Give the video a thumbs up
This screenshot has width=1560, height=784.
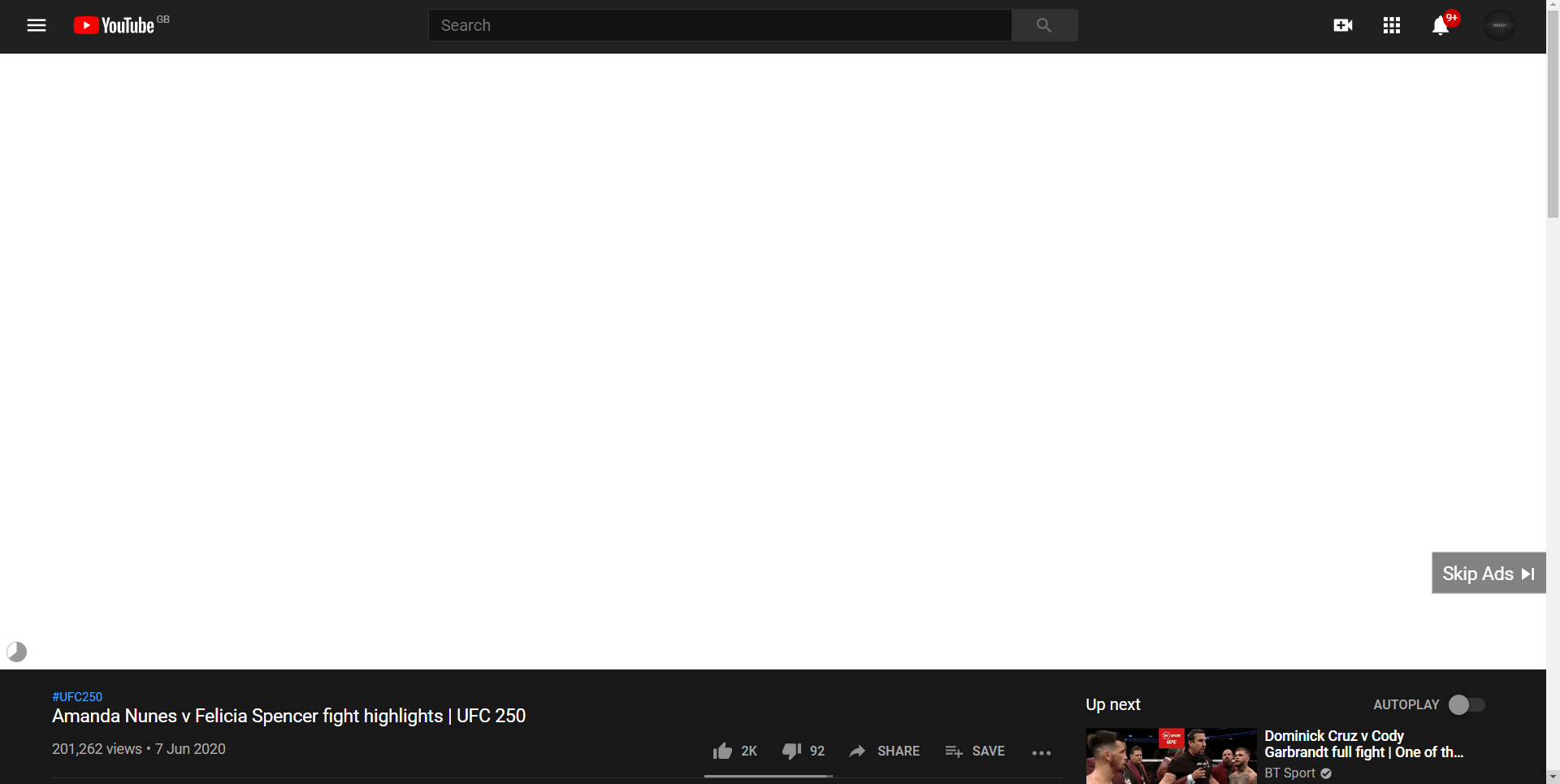click(722, 751)
